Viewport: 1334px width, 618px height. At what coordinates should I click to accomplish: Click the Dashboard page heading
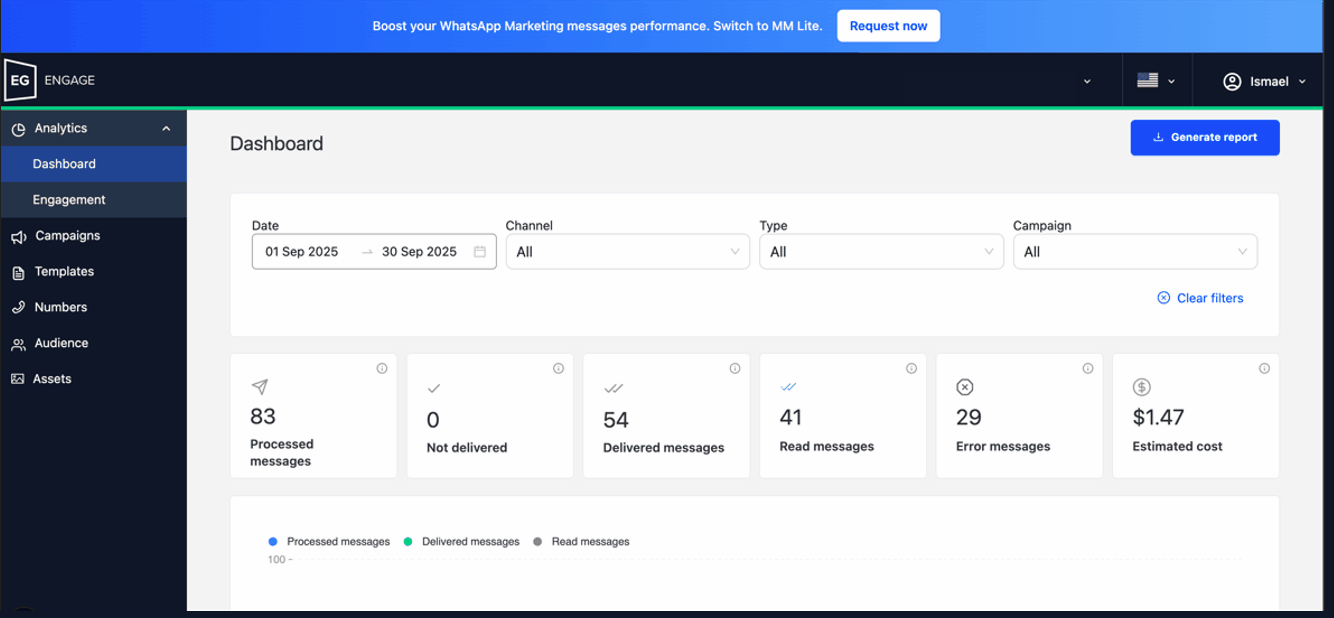(277, 144)
